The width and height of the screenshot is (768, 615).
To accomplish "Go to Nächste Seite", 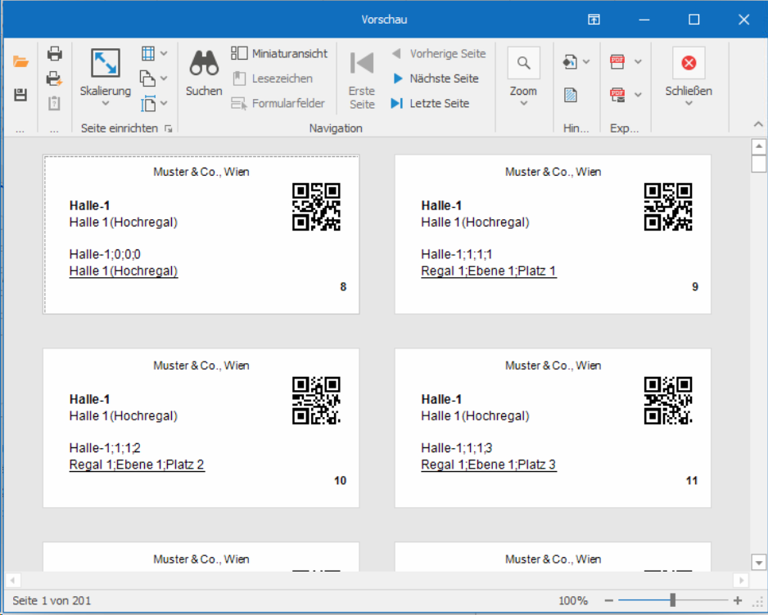I will tap(435, 78).
